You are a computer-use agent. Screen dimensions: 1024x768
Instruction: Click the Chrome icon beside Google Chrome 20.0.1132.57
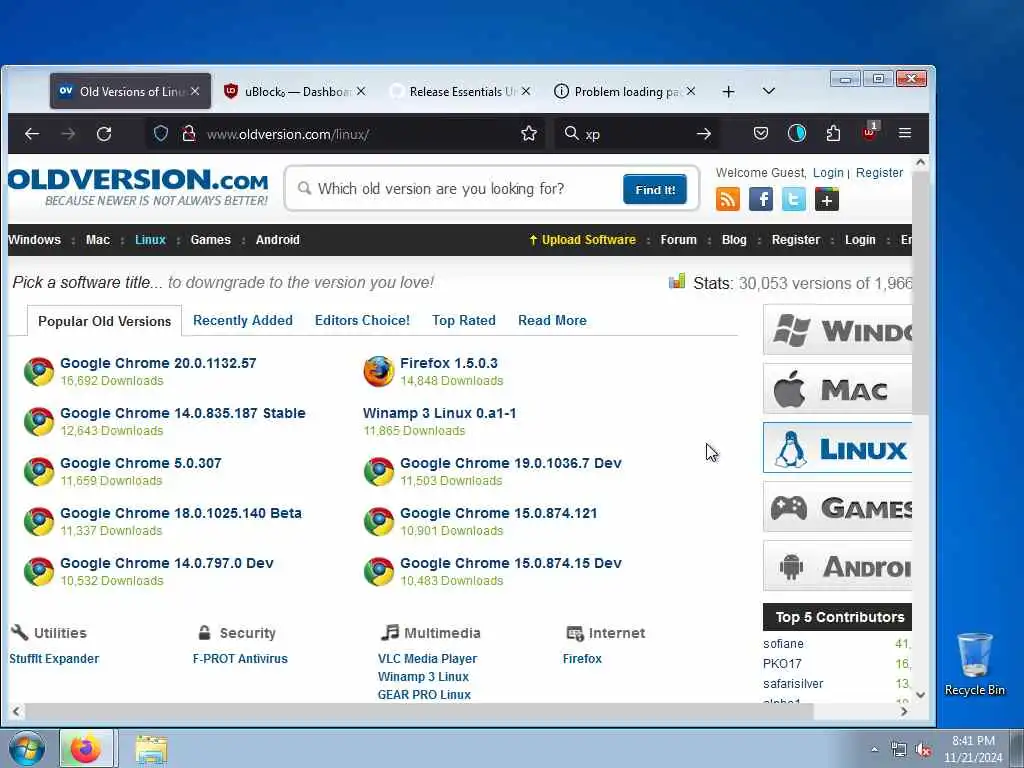tap(39, 372)
